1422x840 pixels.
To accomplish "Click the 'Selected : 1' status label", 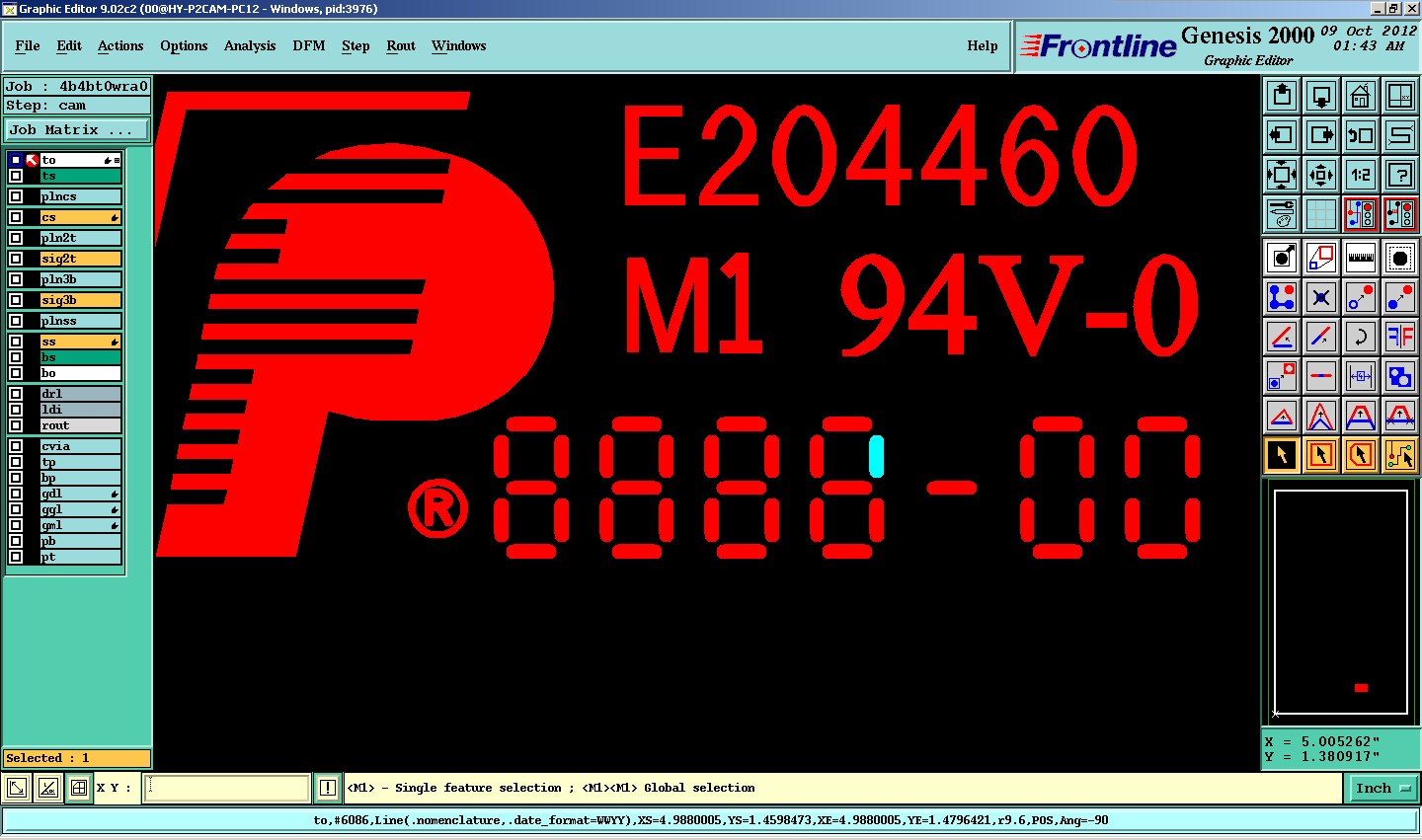I will (x=77, y=758).
